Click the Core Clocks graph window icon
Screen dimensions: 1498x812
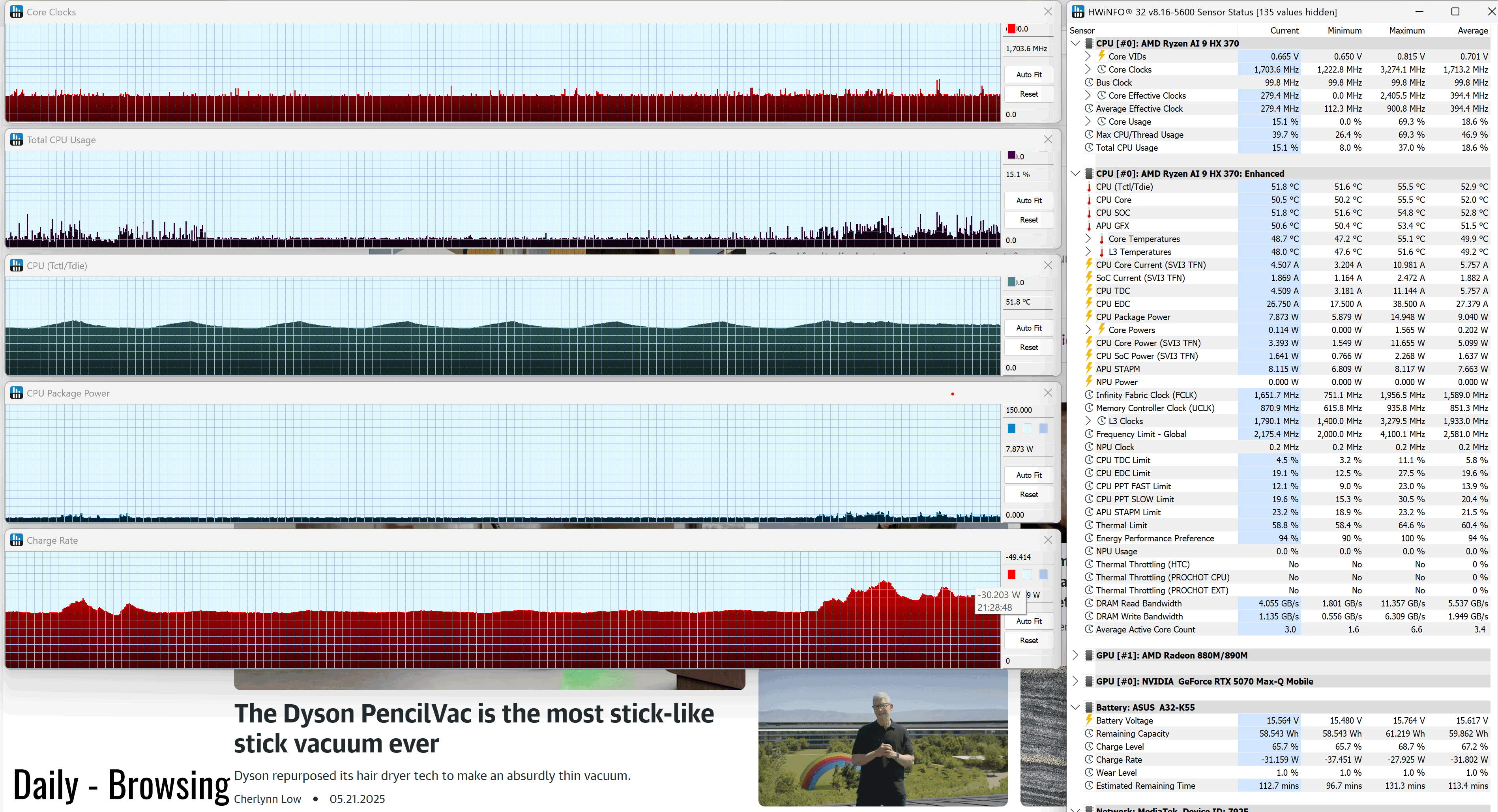click(x=16, y=11)
